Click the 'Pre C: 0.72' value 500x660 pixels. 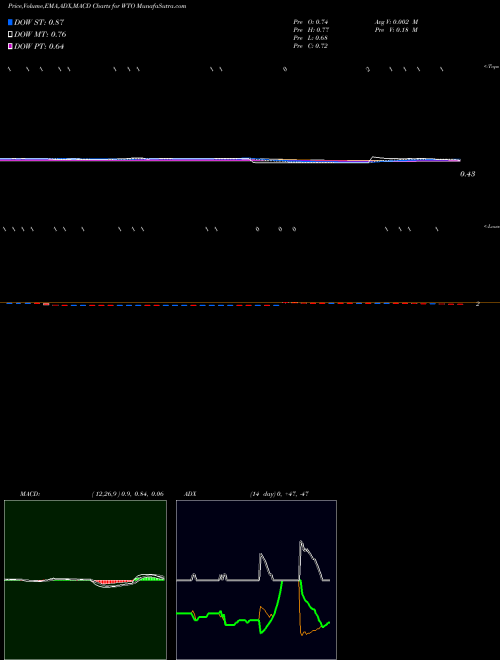click(x=311, y=46)
